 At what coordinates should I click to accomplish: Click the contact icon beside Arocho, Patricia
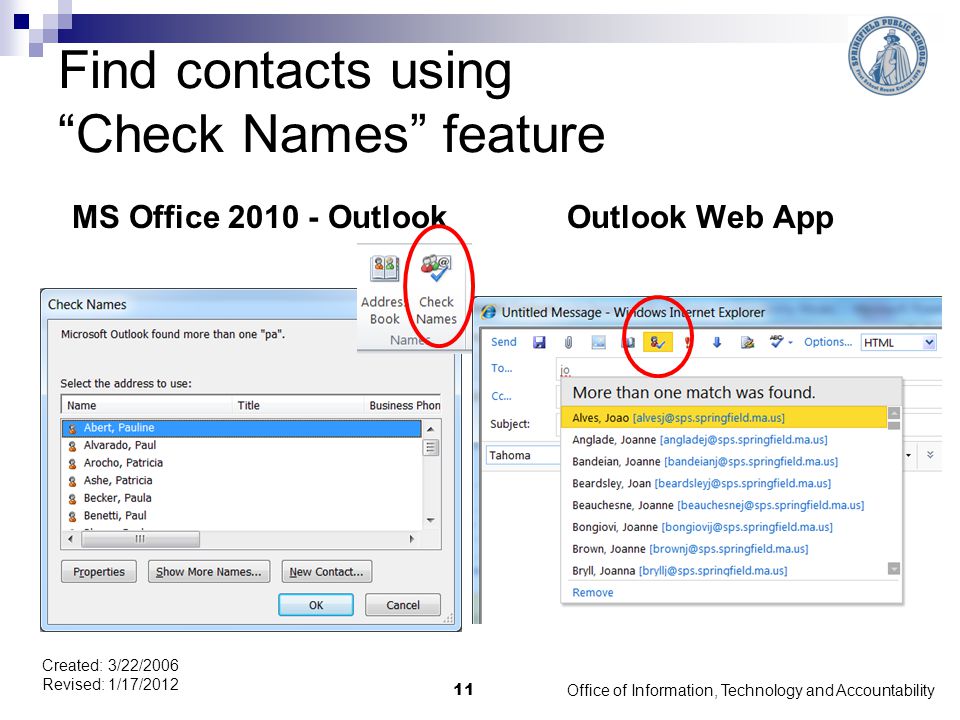point(72,463)
